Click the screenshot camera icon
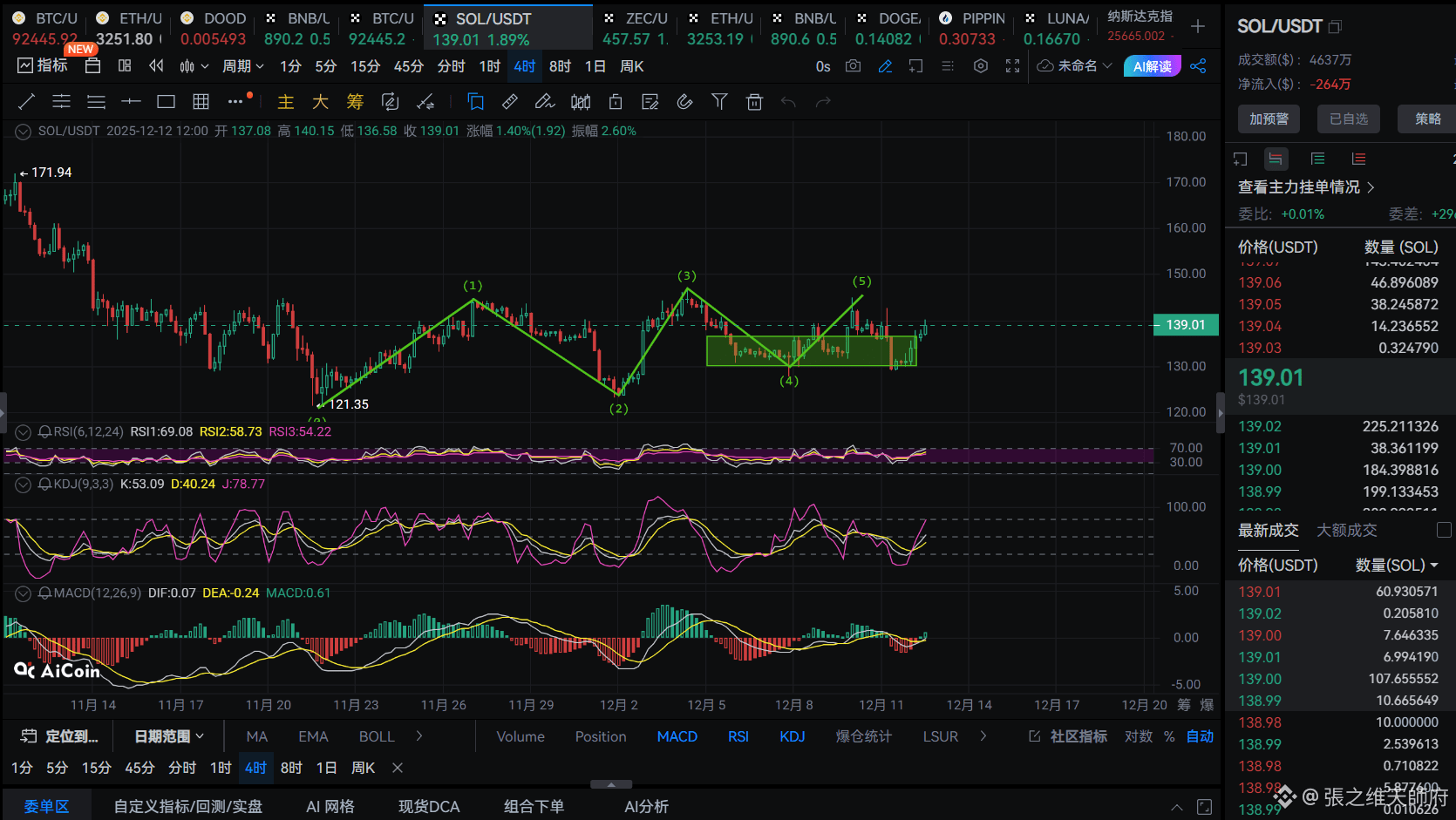 [854, 66]
